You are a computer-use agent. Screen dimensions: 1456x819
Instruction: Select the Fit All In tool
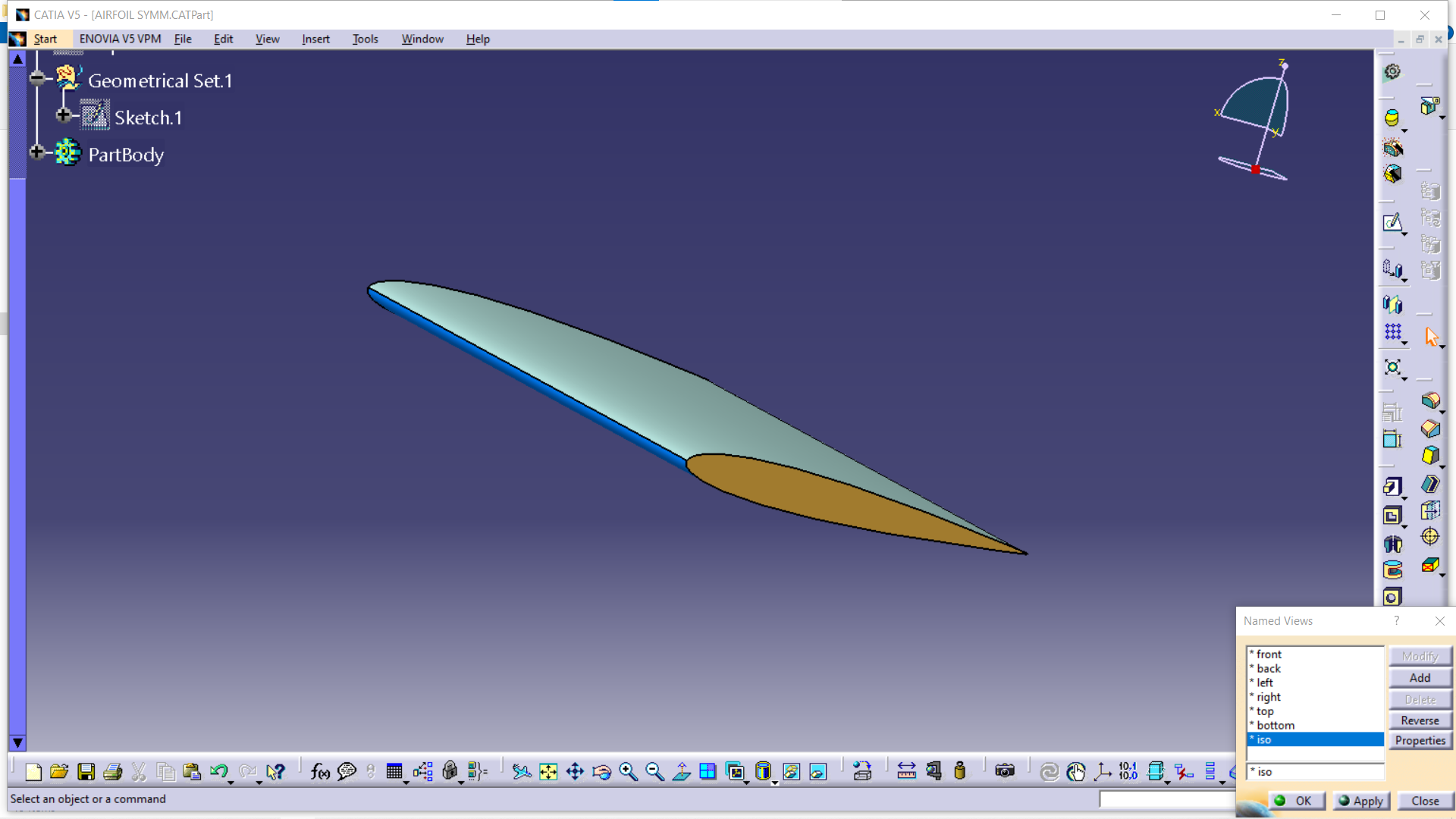coord(548,772)
